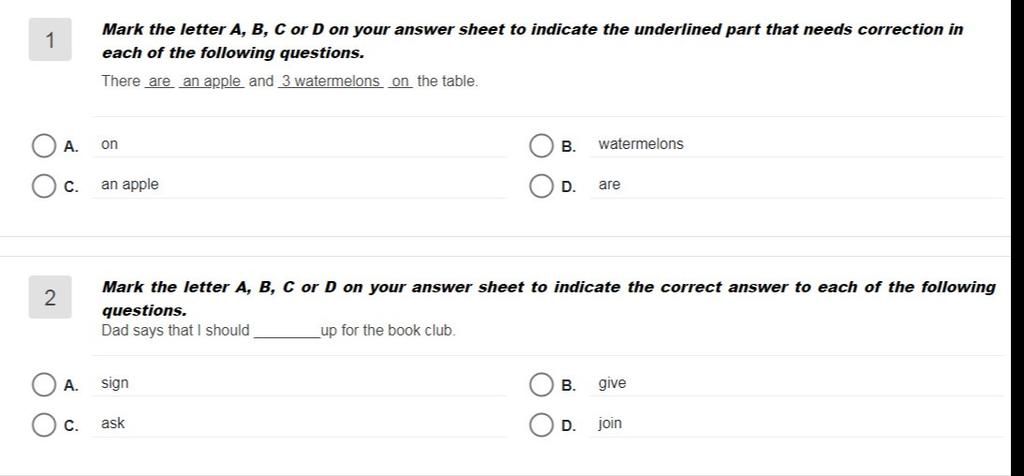Select radio circle C in question 2
Viewport: 1024px width, 476px height.
click(x=44, y=425)
